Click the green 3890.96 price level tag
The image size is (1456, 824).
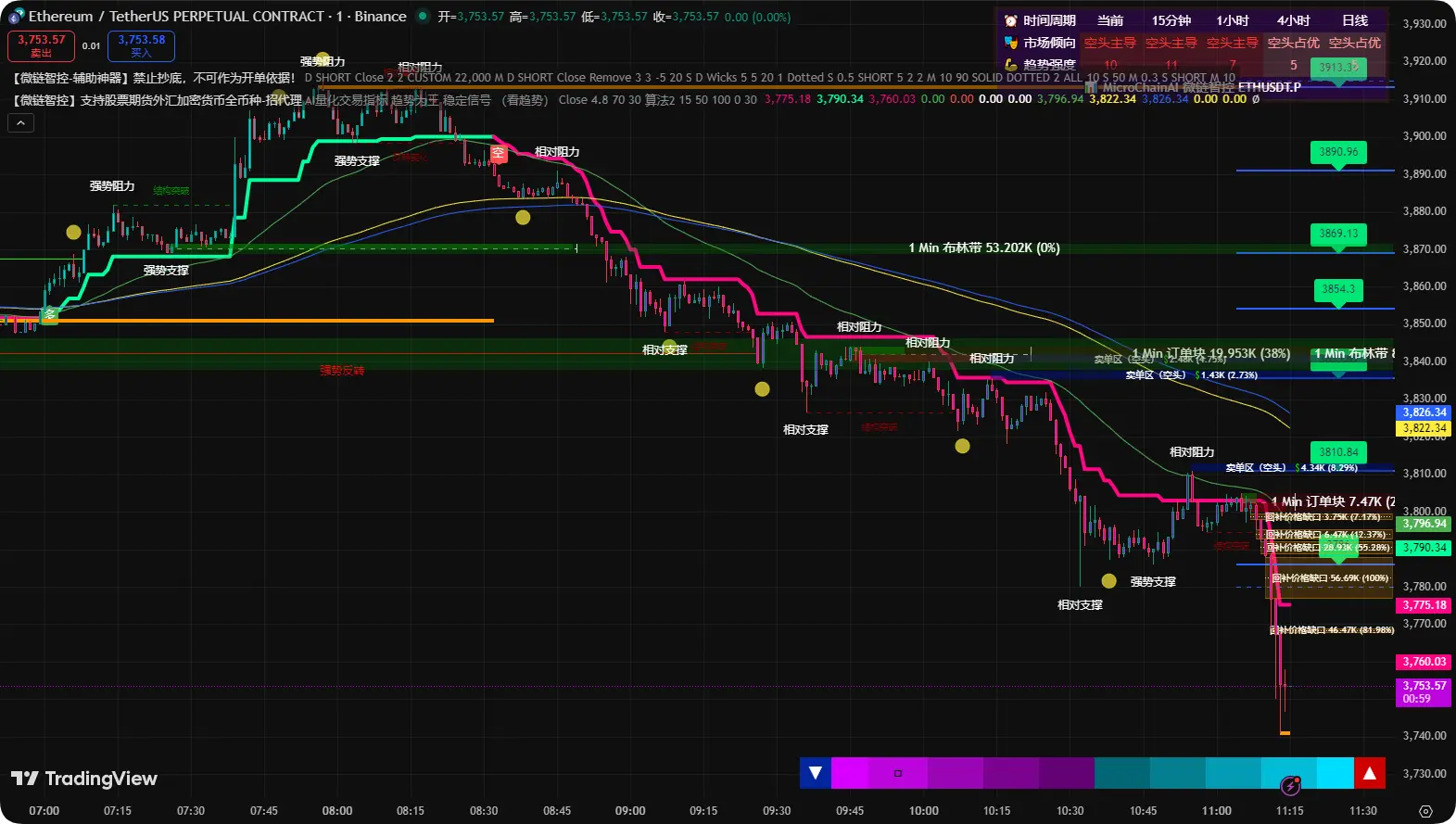pos(1338,152)
